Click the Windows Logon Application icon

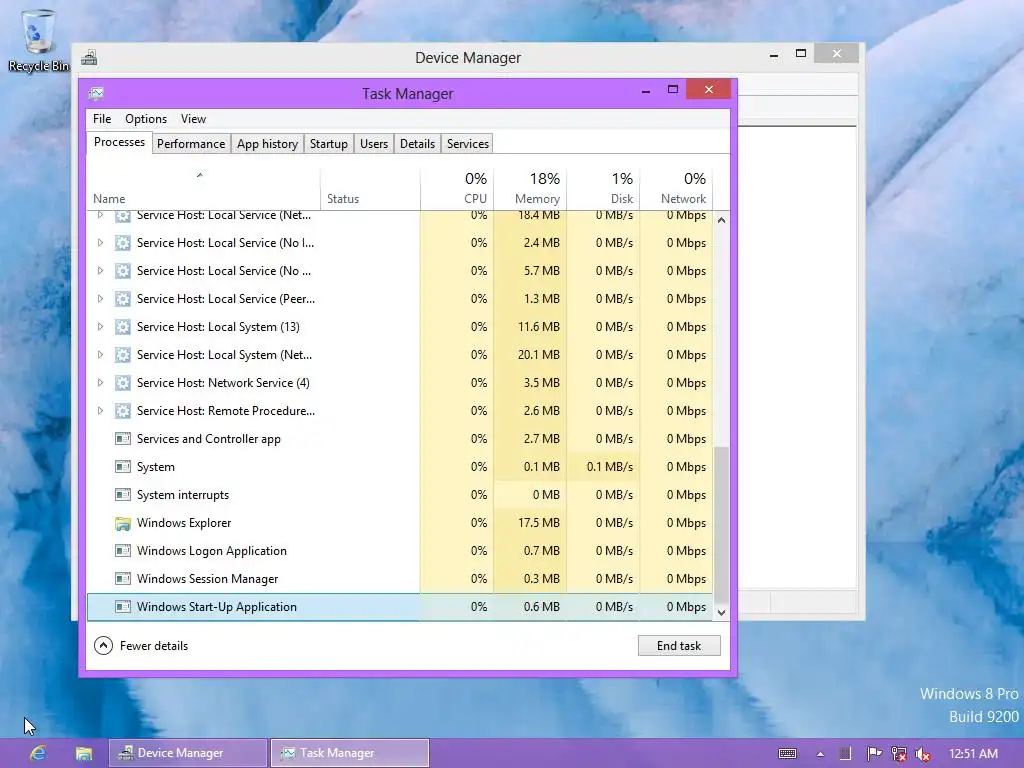pyautogui.click(x=122, y=551)
